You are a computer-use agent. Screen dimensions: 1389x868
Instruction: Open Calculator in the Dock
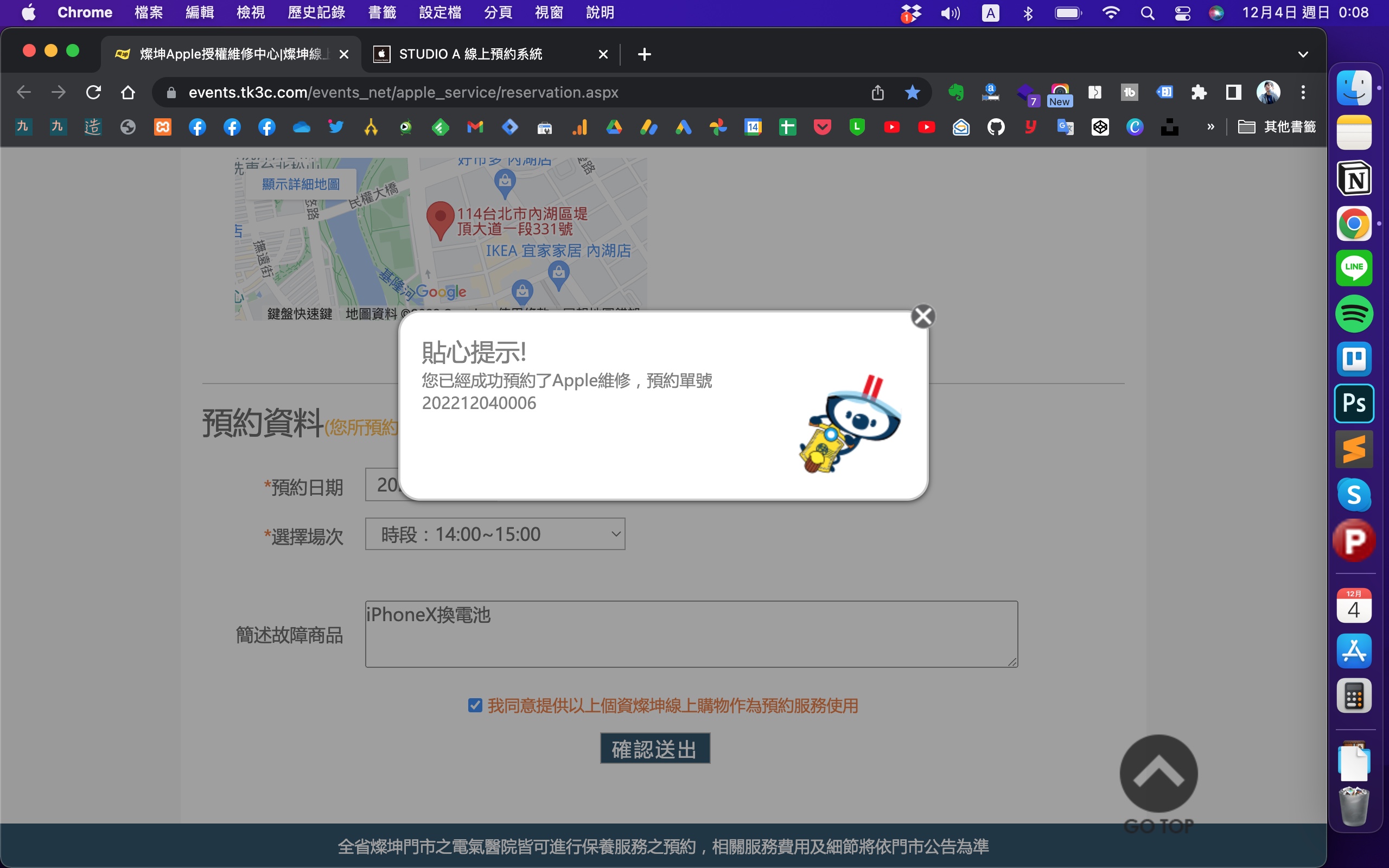pyautogui.click(x=1354, y=697)
